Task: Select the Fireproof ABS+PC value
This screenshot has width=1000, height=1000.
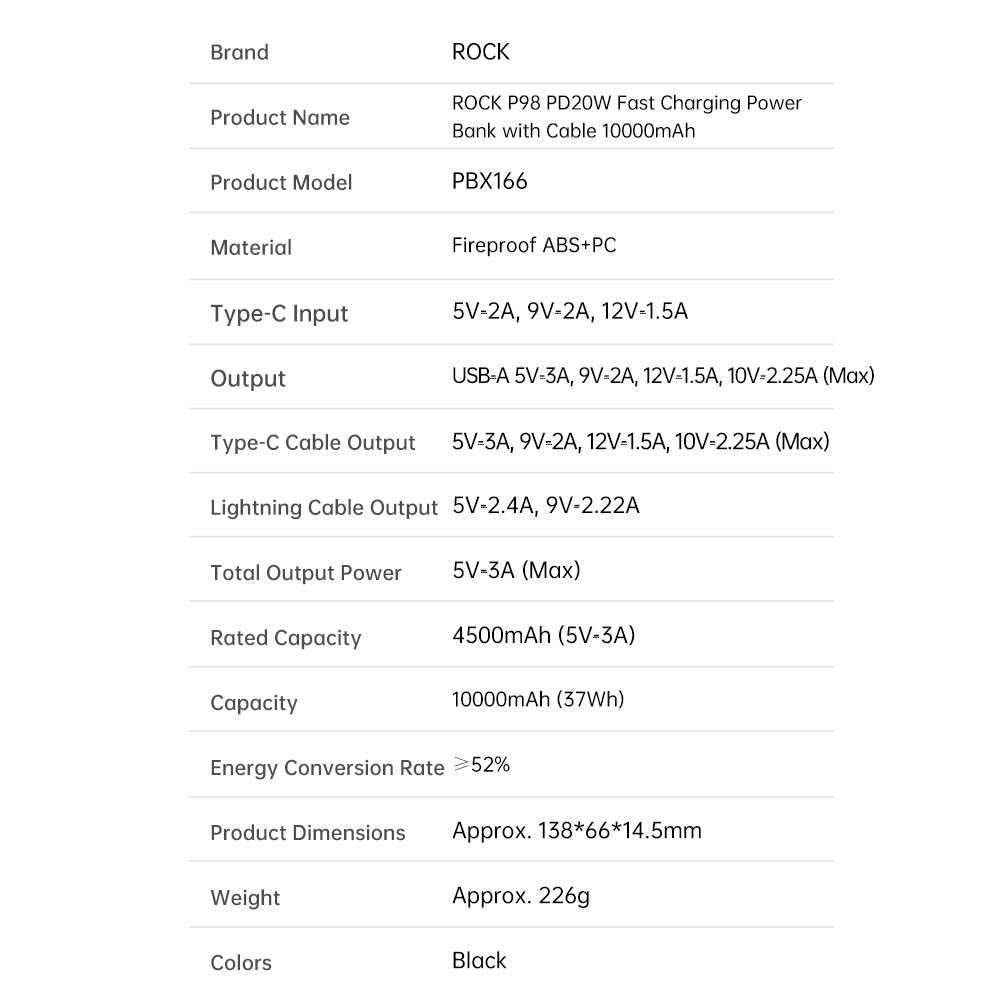Action: (534, 245)
